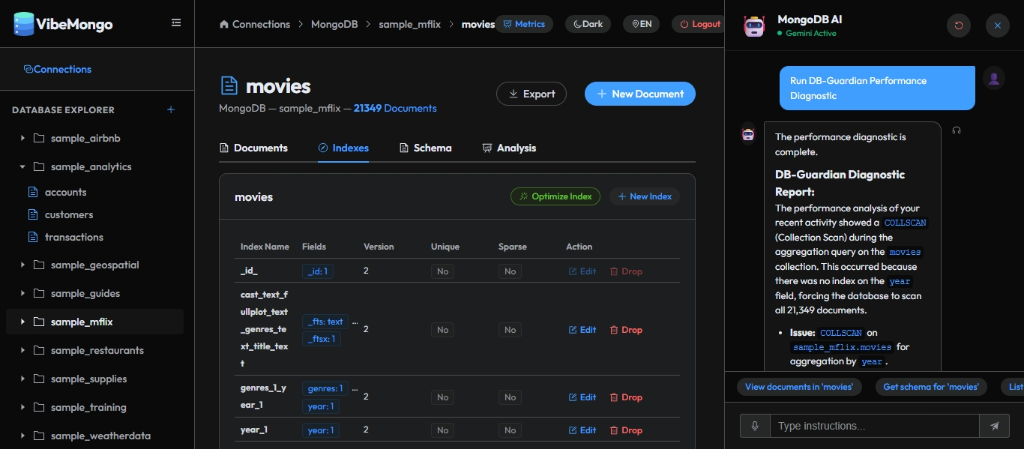Add a database with the plus icon

tap(171, 110)
